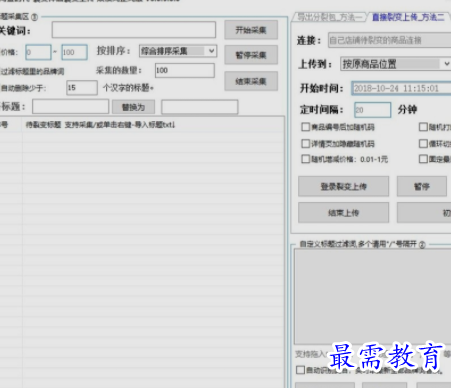Pause collection with 暂停采集 button
451x388 pixels.
tap(251, 55)
